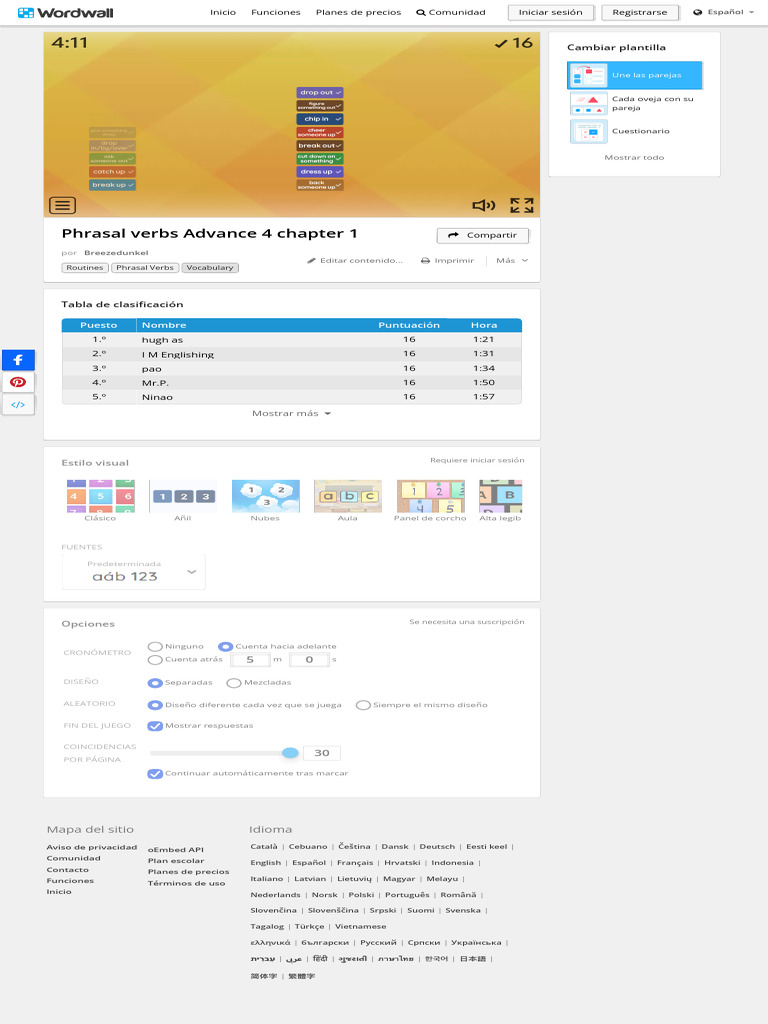768x1024 pixels.
Task: Switch language to English footer link
Action: (x=266, y=863)
